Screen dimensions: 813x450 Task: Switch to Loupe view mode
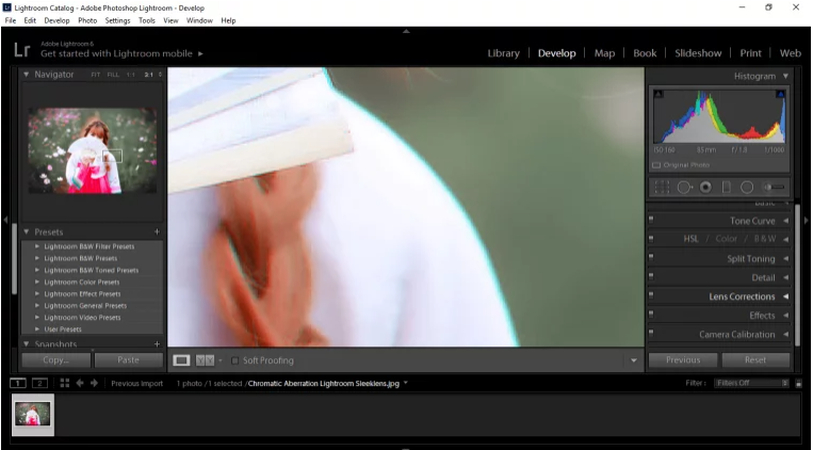181,360
